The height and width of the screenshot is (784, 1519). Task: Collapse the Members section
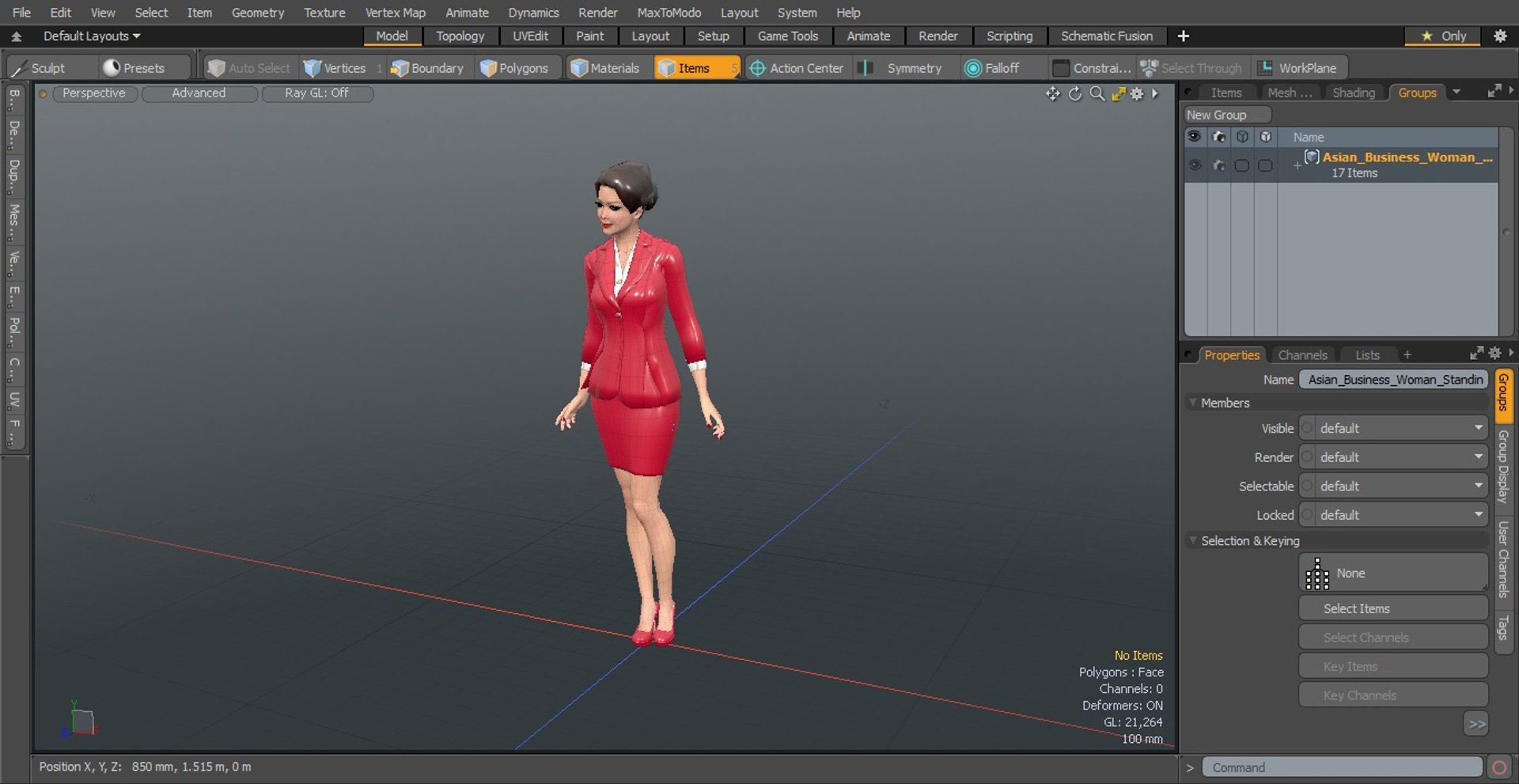[x=1193, y=403]
